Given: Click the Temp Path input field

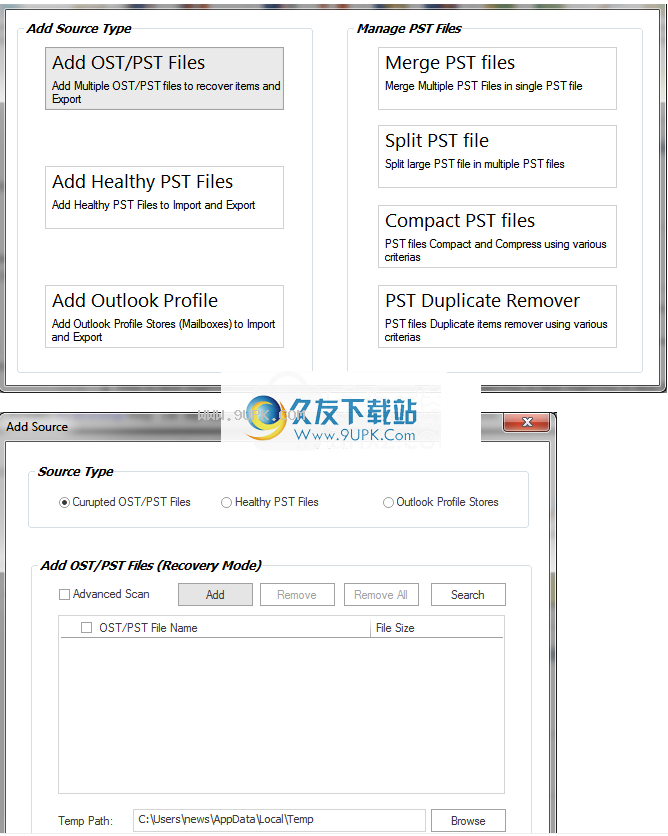Looking at the screenshot, I should (x=279, y=820).
